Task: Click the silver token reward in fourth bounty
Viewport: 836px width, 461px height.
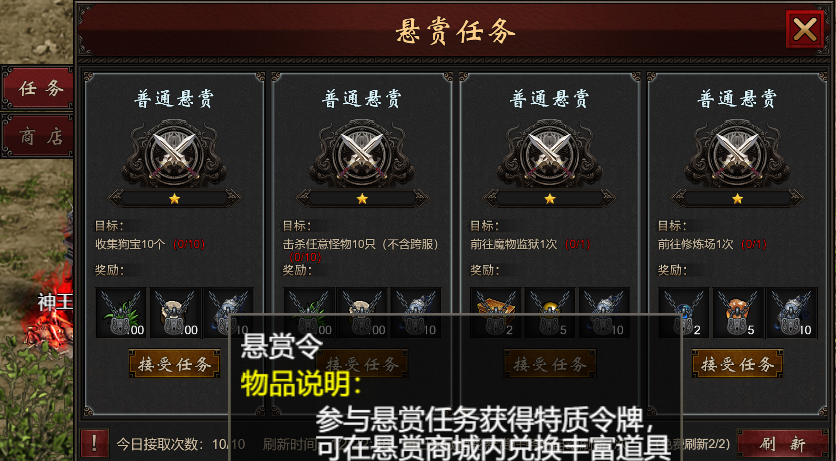Action: pos(792,313)
